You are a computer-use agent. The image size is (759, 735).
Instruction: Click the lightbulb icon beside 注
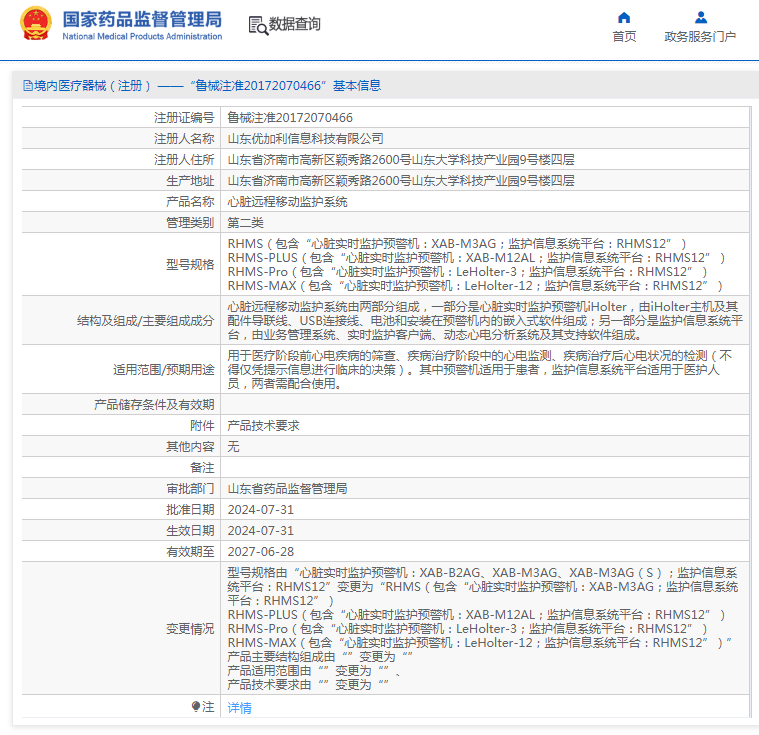click(x=196, y=706)
